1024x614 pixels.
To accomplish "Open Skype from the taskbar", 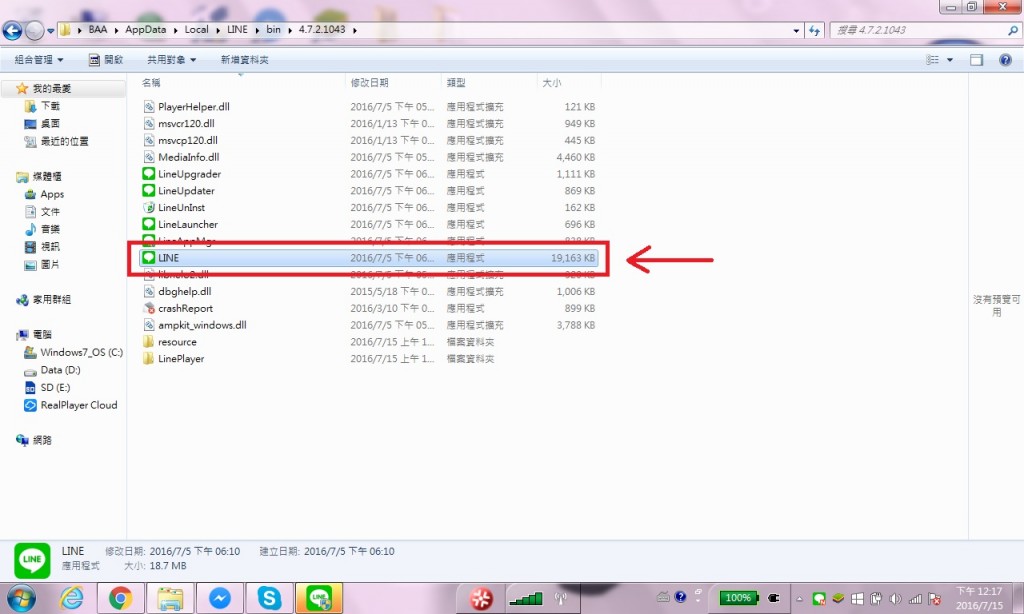I will coord(269,598).
